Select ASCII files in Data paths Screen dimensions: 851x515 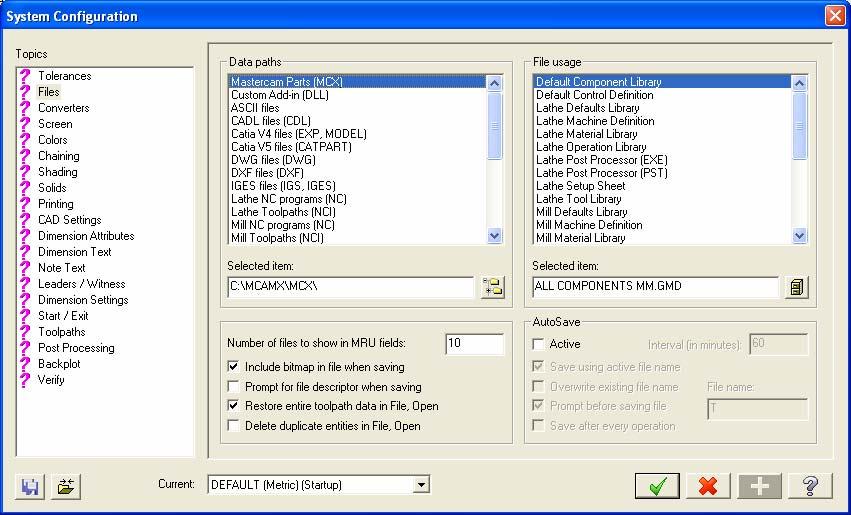coord(358,108)
